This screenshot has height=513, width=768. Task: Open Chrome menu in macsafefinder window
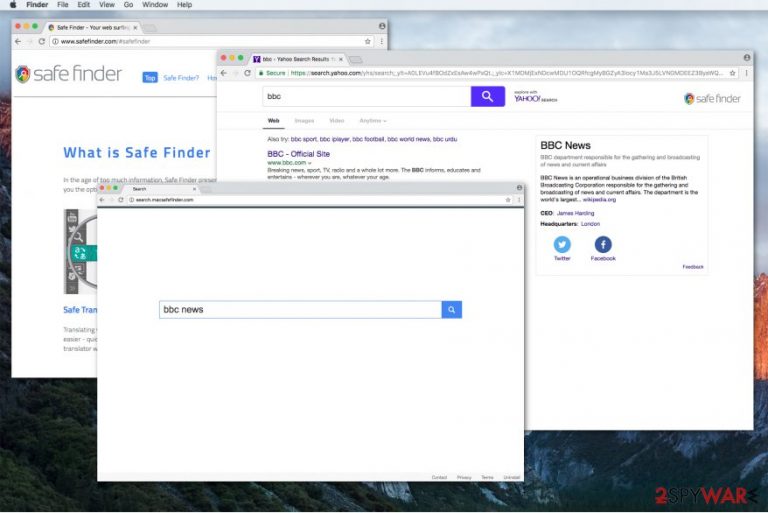pyautogui.click(x=519, y=200)
